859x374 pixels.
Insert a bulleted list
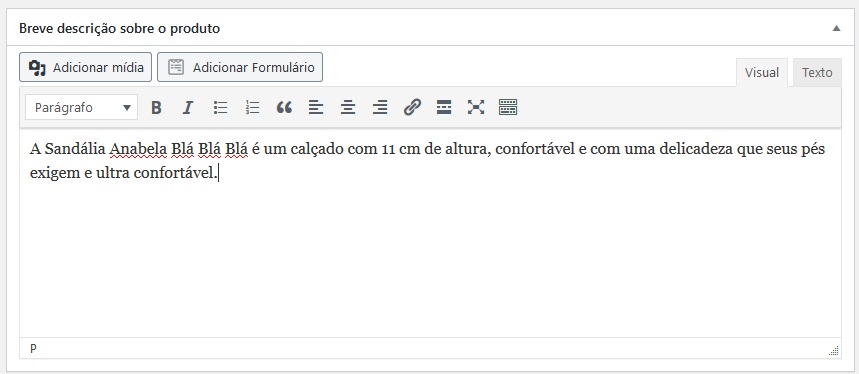220,107
